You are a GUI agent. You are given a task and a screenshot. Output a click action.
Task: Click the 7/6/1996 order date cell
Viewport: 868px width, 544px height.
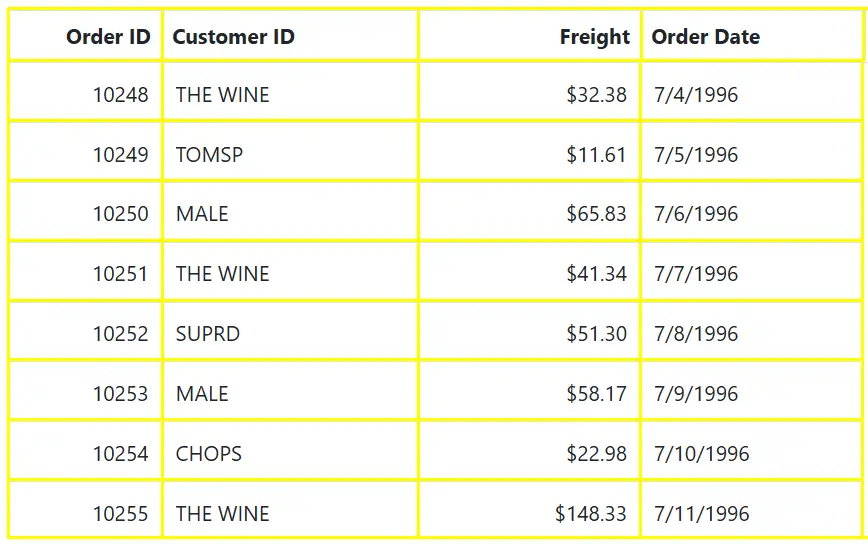point(696,214)
